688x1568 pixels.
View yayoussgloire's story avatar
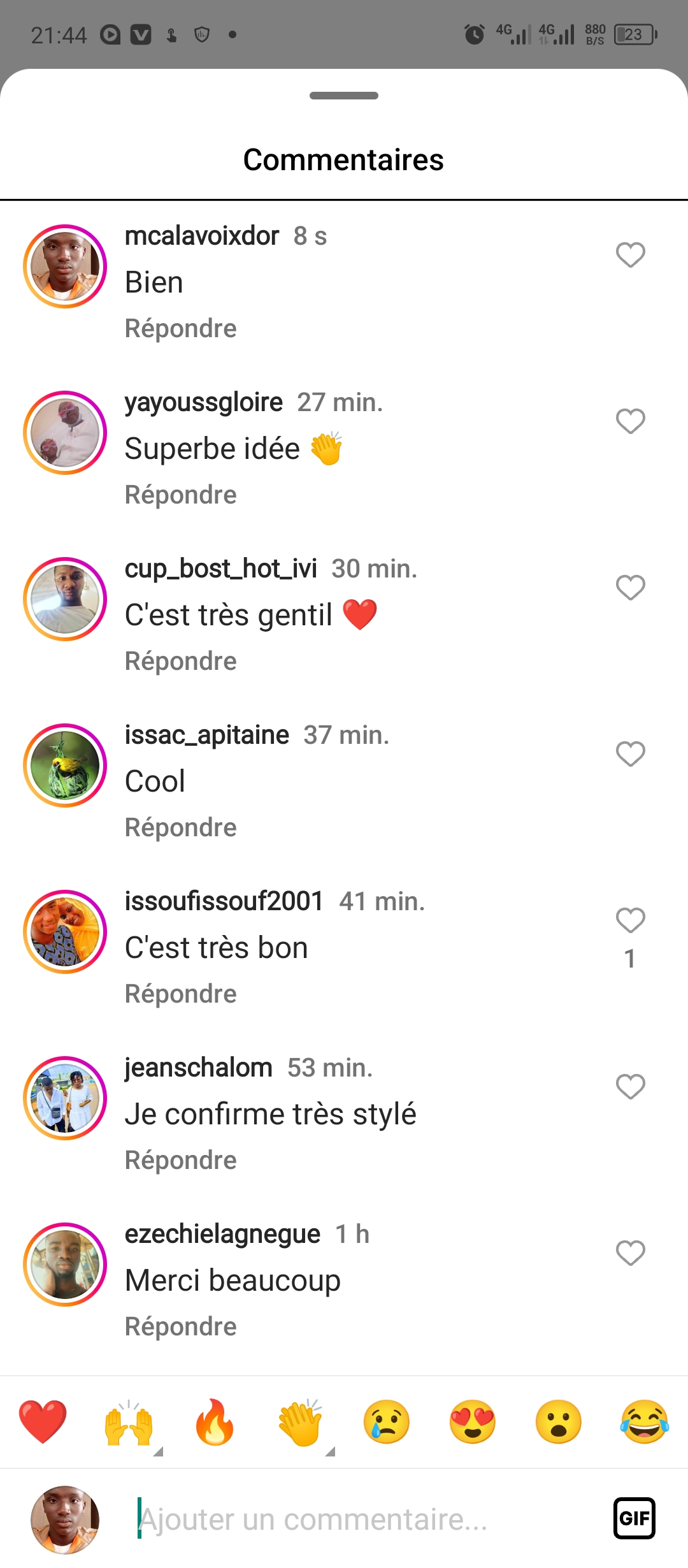coord(65,433)
